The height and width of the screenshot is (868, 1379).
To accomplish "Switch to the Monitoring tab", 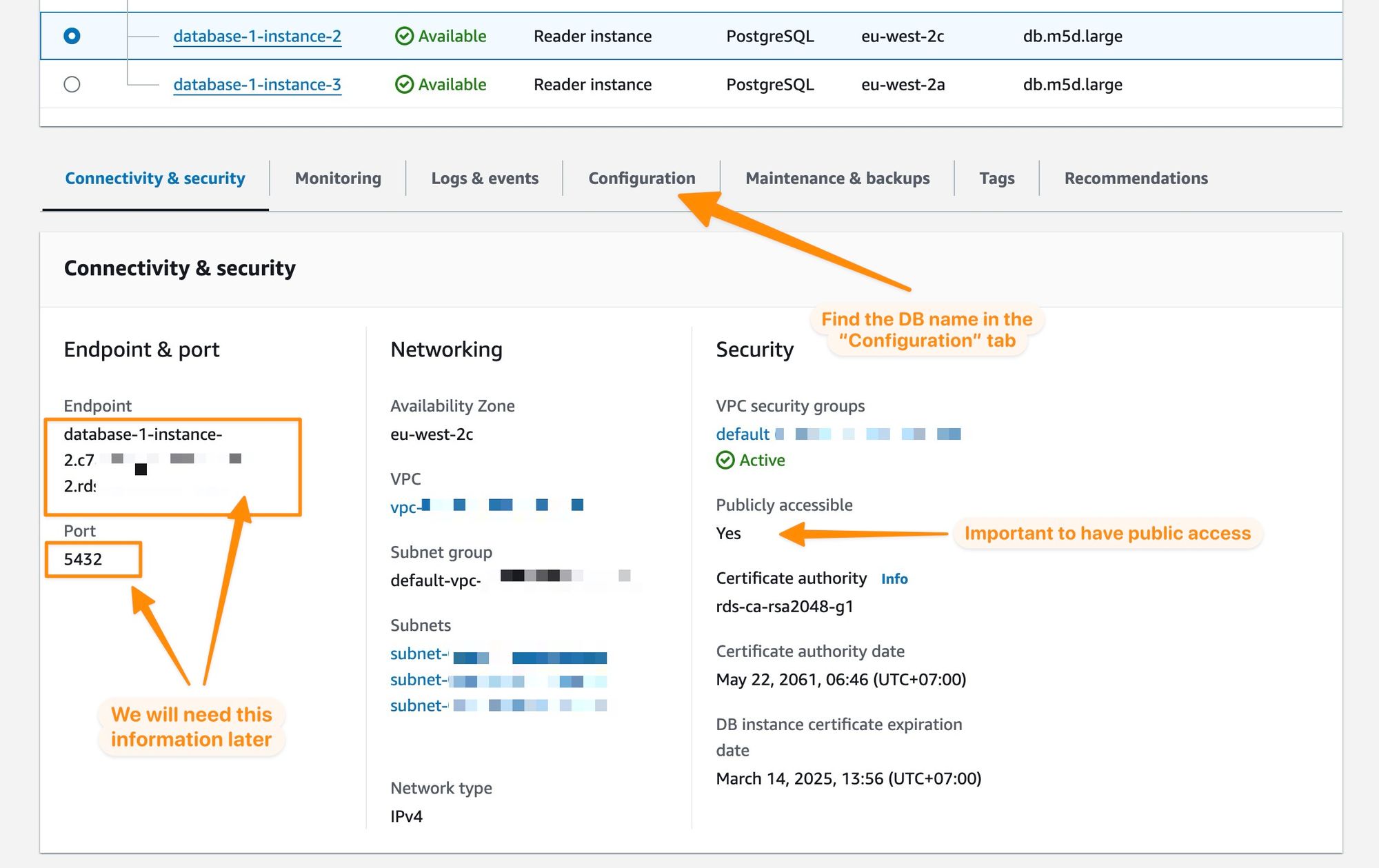I will [x=337, y=178].
